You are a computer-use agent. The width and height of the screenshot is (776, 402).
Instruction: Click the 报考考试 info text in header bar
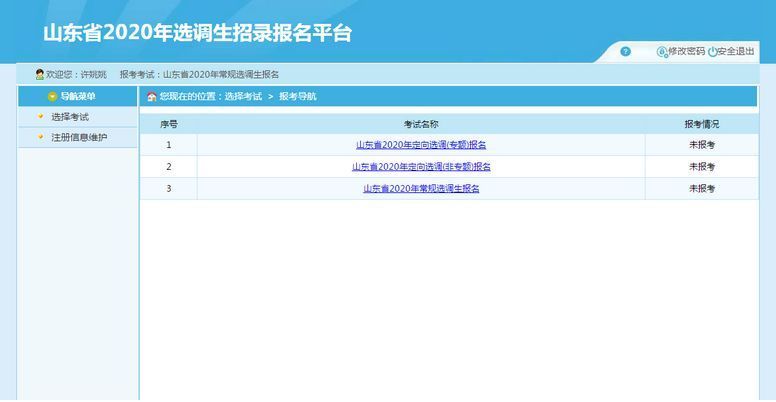pos(199,75)
